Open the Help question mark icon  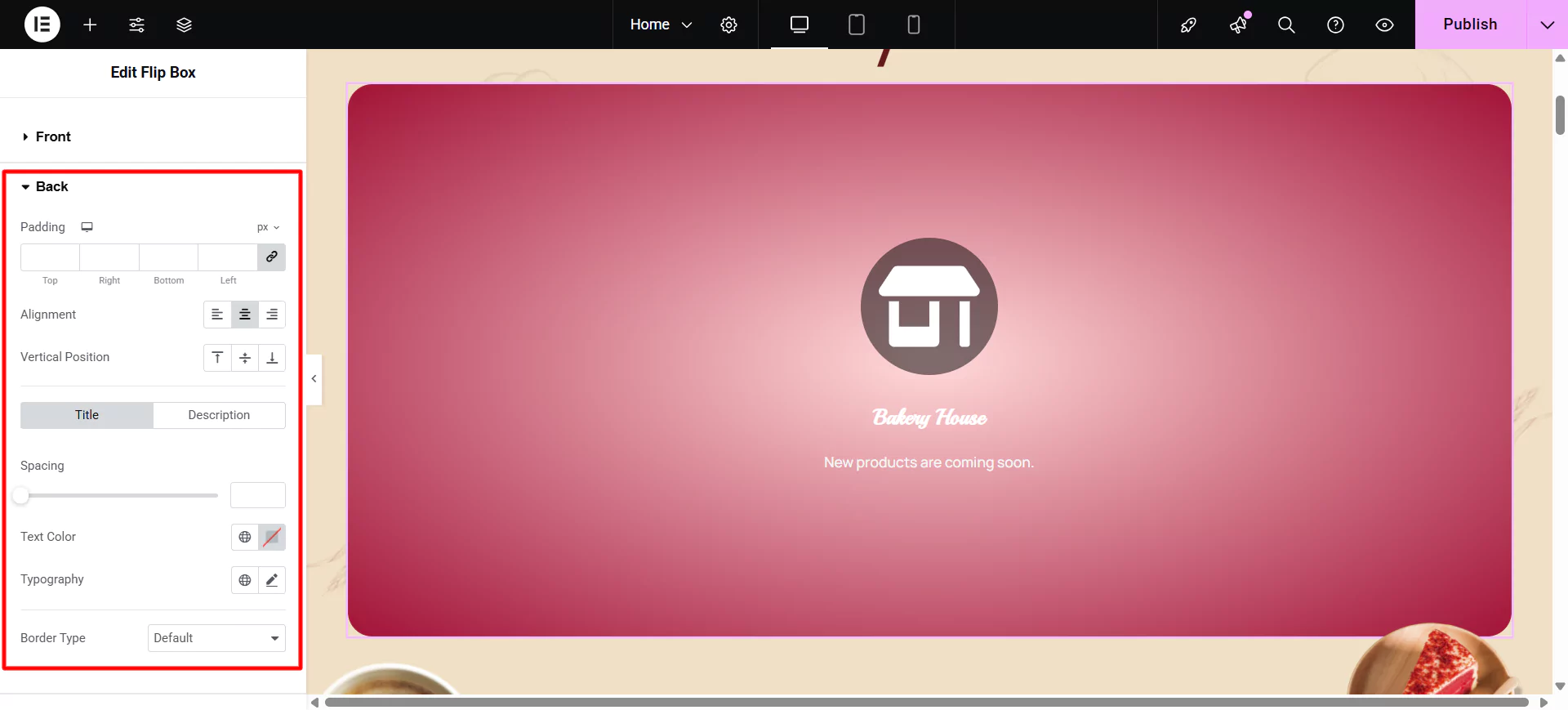tap(1335, 25)
